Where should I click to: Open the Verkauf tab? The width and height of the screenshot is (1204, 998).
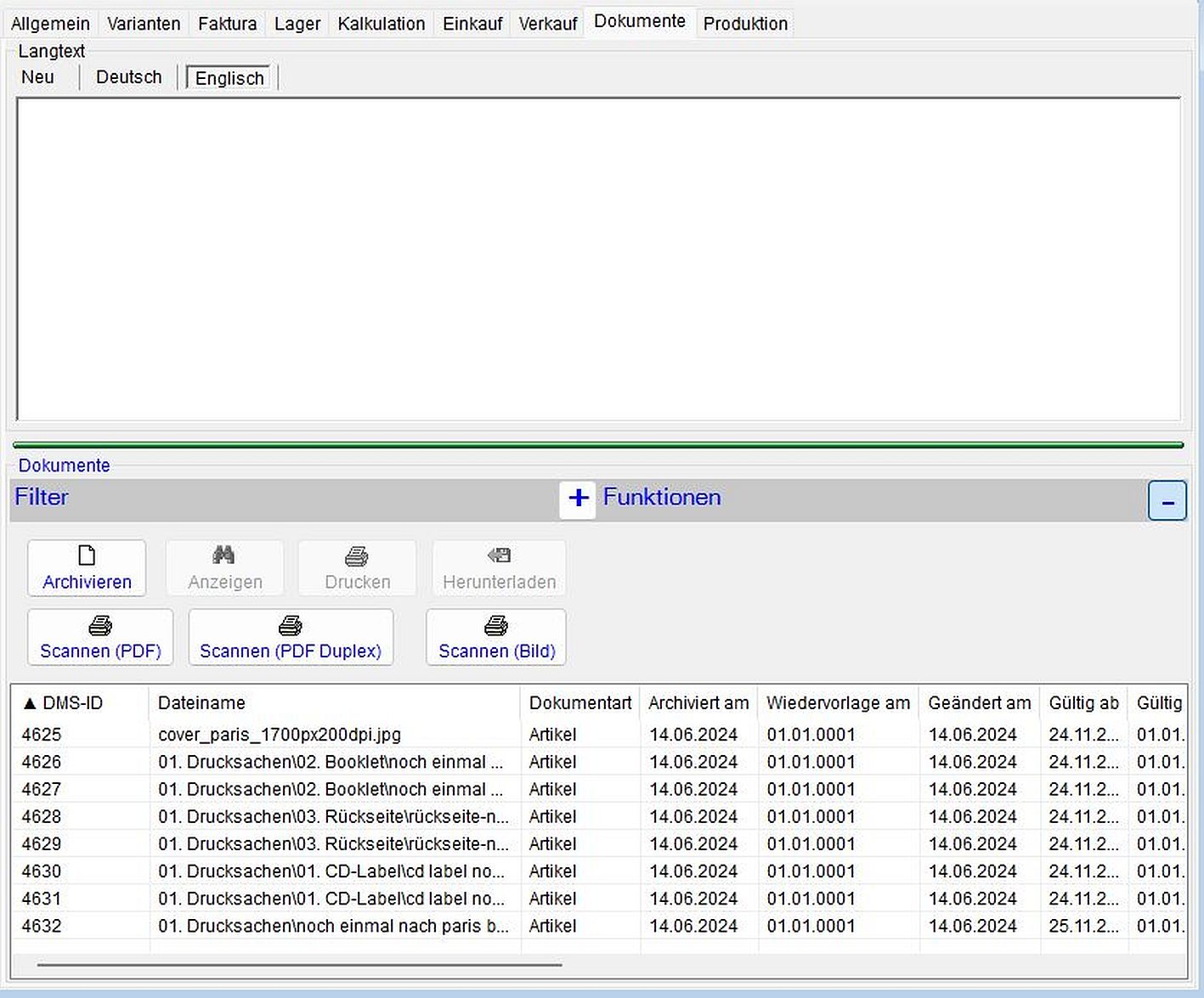pos(548,24)
